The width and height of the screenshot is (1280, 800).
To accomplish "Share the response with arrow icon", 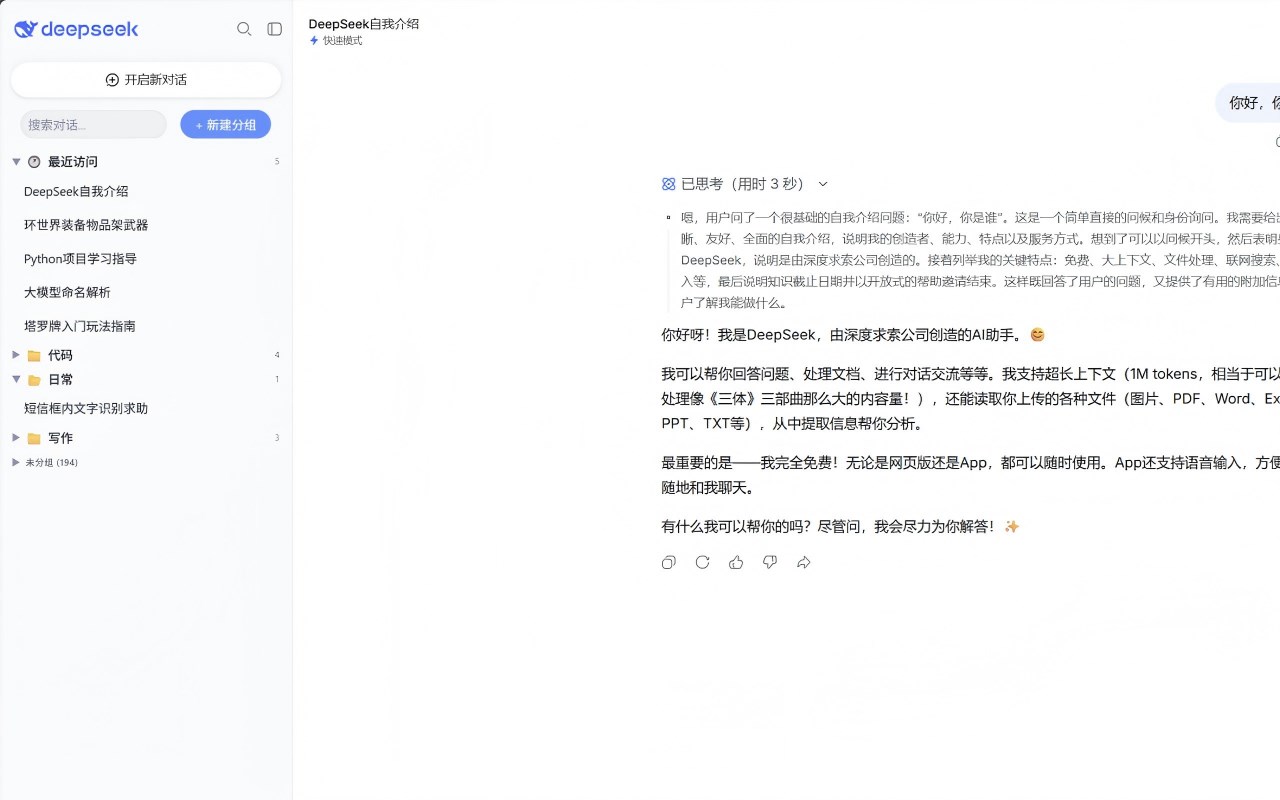I will pos(804,563).
